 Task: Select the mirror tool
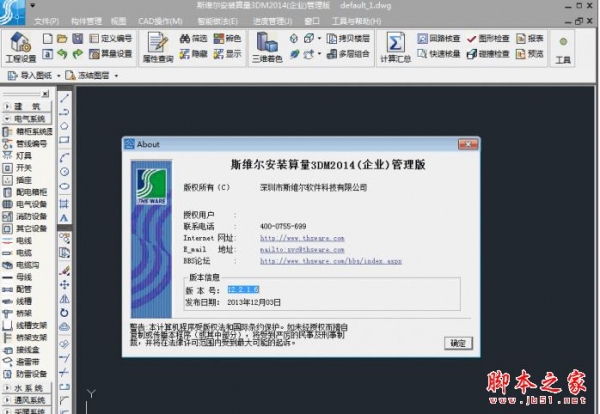click(x=64, y=299)
